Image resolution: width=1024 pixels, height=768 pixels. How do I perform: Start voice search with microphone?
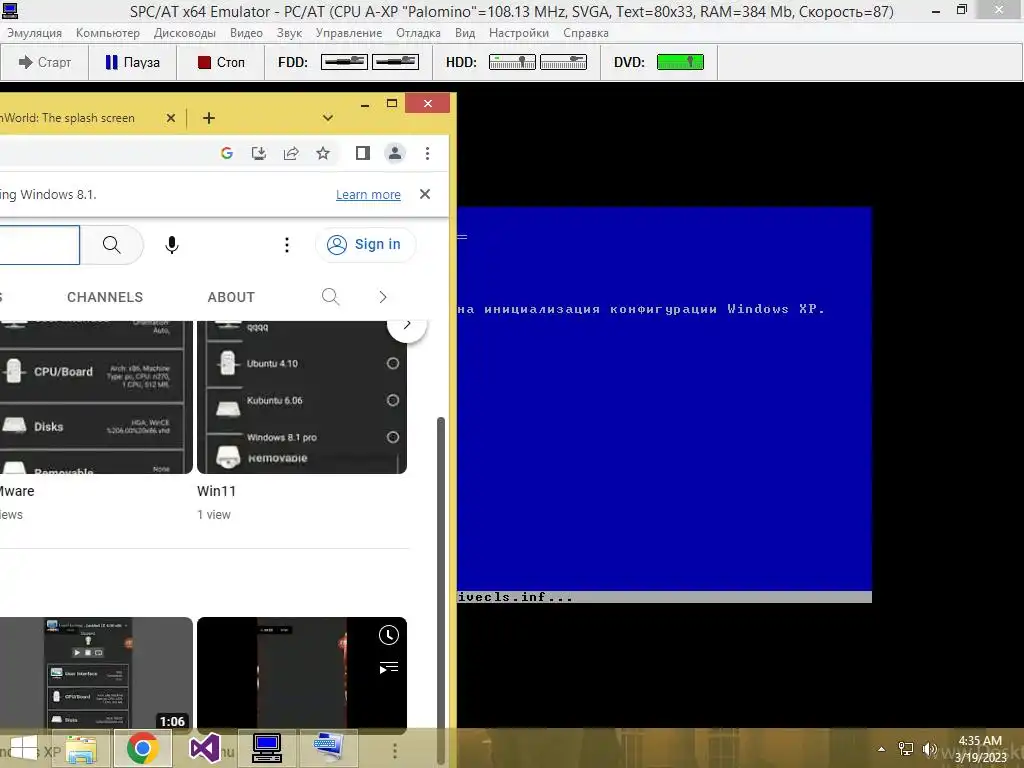[x=172, y=245]
